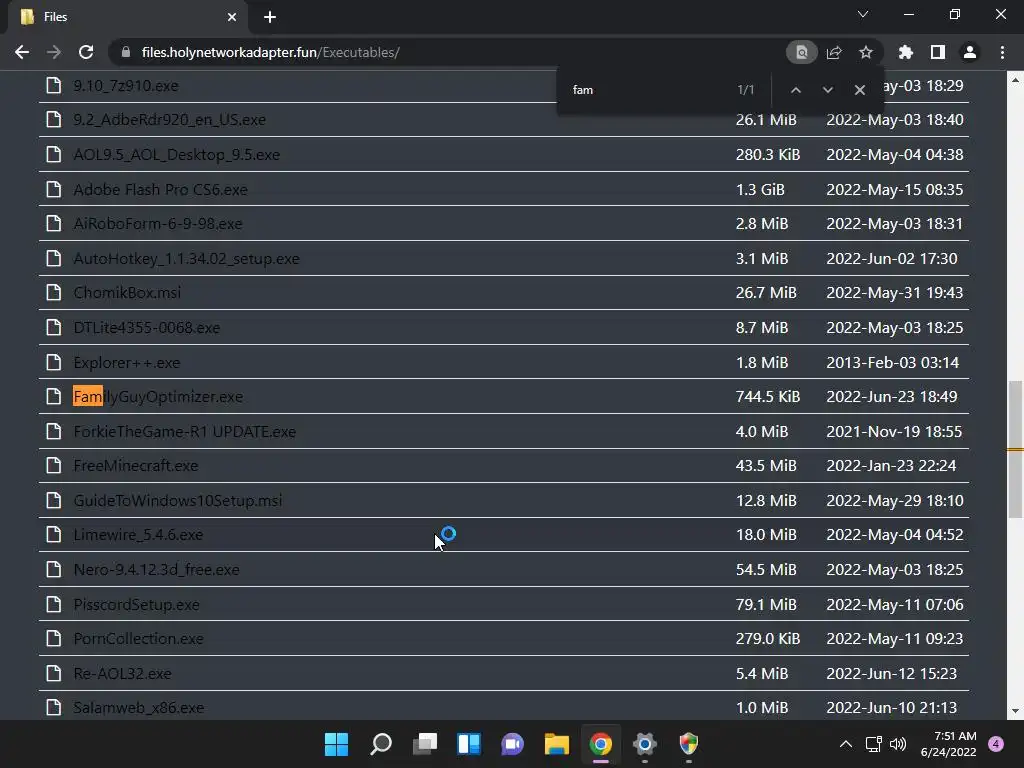Viewport: 1024px width, 768px height.
Task: Open Windows taskbar Search
Action: coord(381,744)
